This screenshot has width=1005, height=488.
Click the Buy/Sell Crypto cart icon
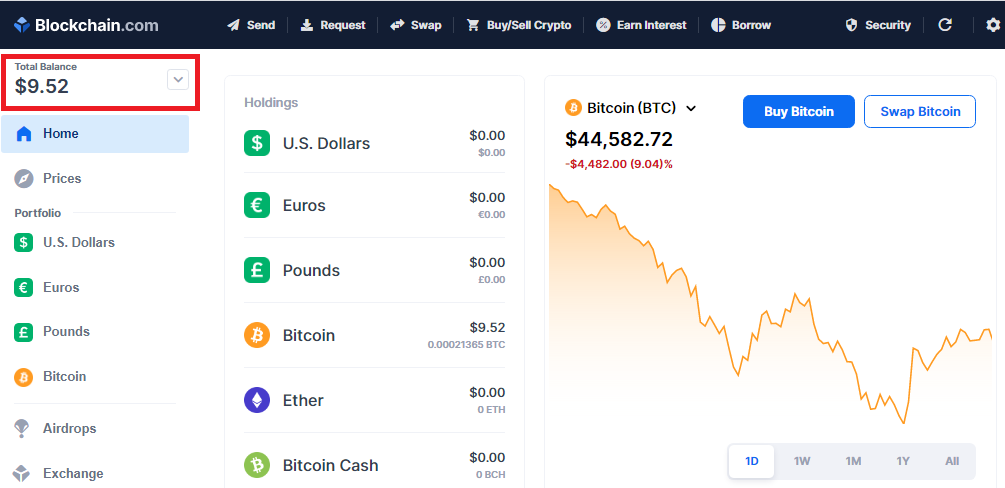click(x=473, y=25)
